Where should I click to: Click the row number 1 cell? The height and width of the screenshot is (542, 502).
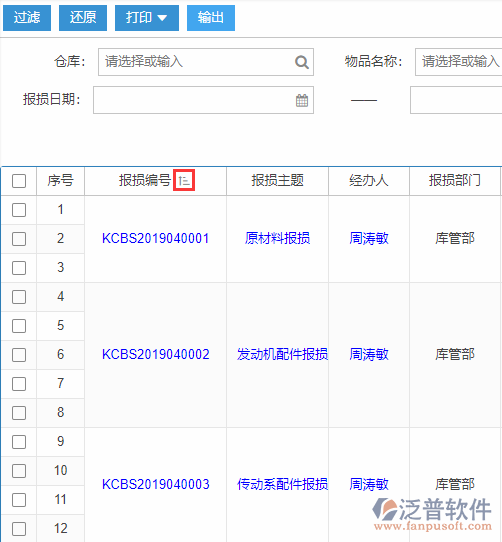click(x=61, y=209)
